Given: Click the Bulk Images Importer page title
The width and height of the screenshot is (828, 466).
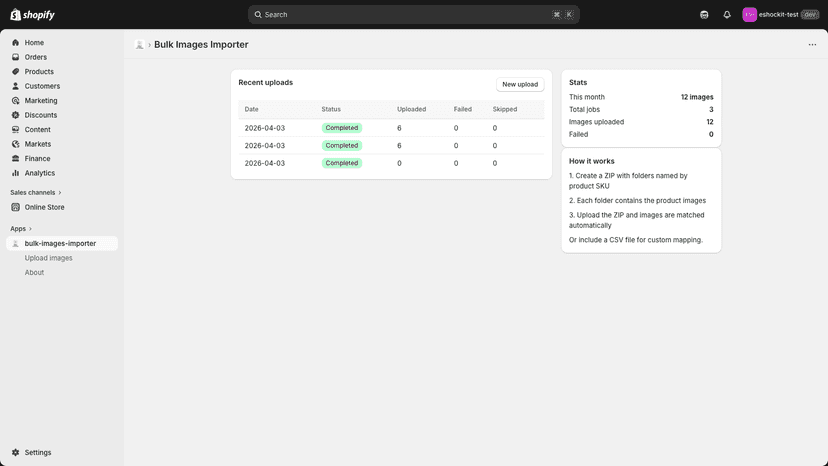Looking at the screenshot, I should coord(201,45).
